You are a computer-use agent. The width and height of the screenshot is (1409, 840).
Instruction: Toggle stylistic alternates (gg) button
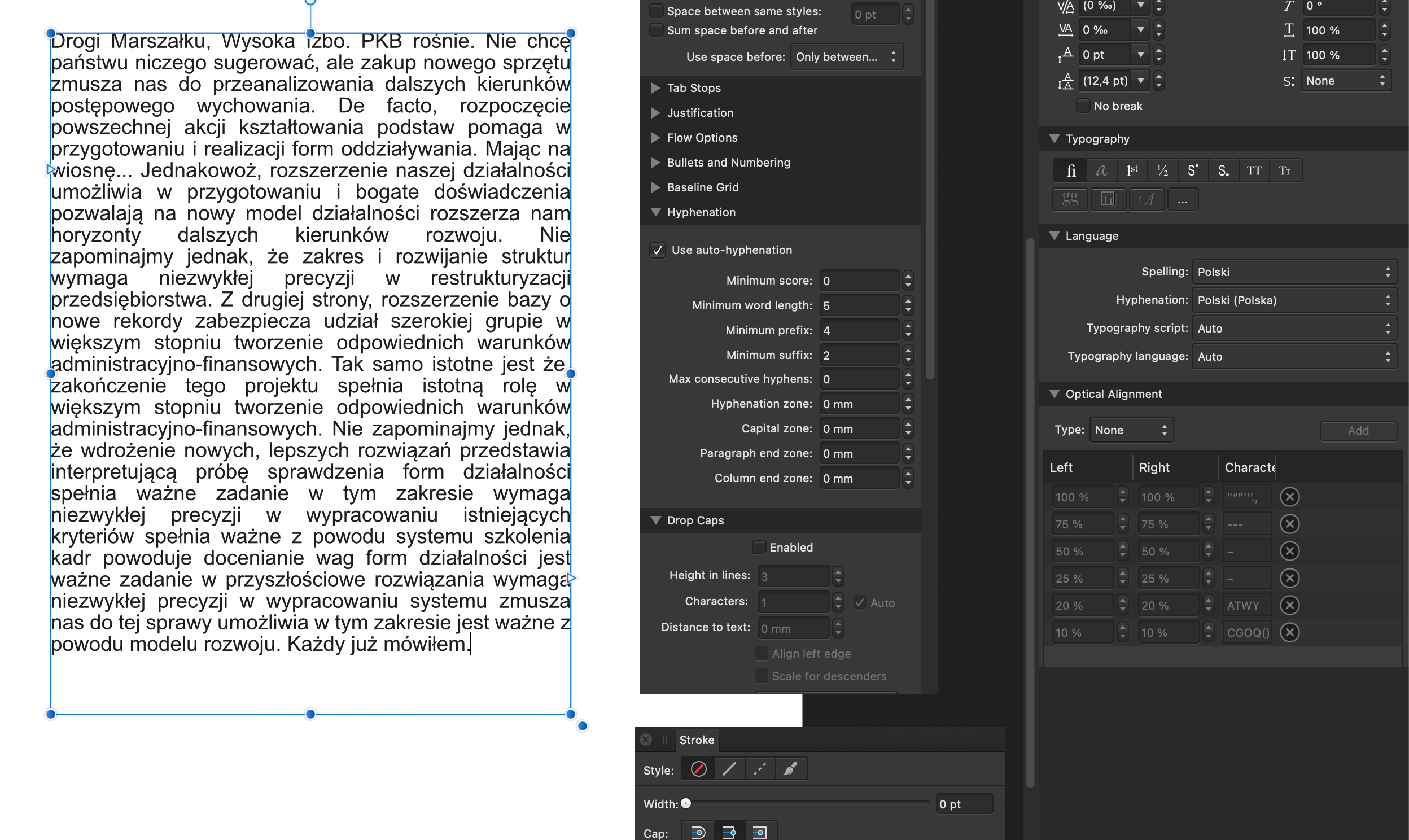point(1070,199)
